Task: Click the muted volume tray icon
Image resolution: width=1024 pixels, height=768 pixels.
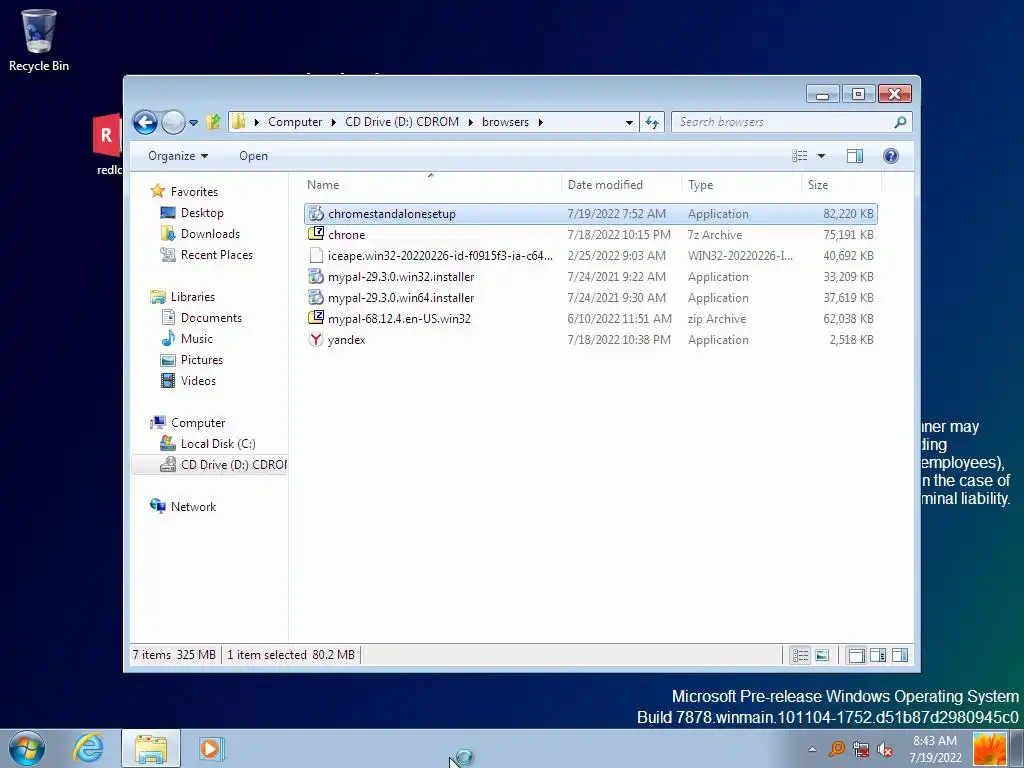Action: pyautogui.click(x=885, y=749)
